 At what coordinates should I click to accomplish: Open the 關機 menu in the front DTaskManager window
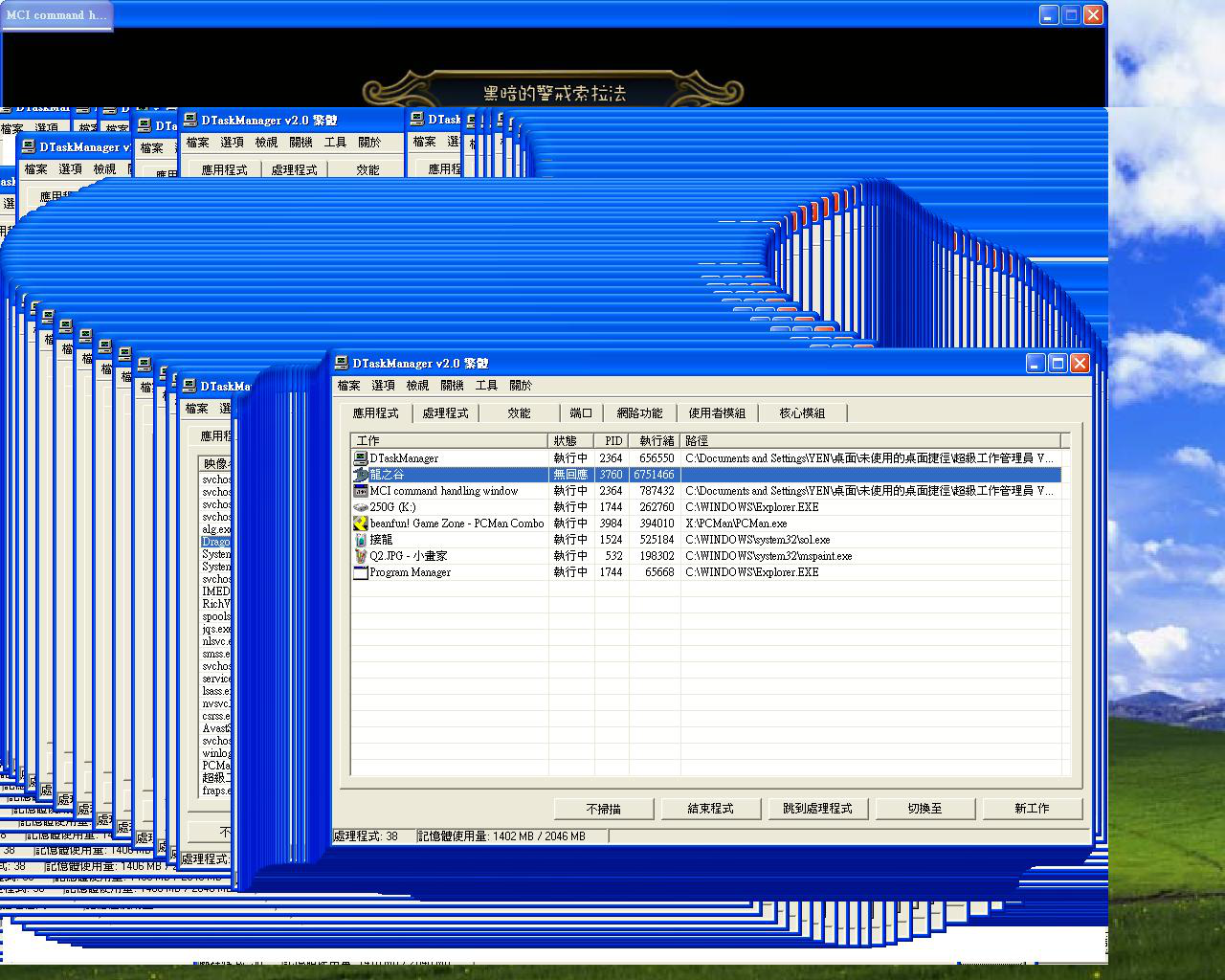click(x=452, y=386)
